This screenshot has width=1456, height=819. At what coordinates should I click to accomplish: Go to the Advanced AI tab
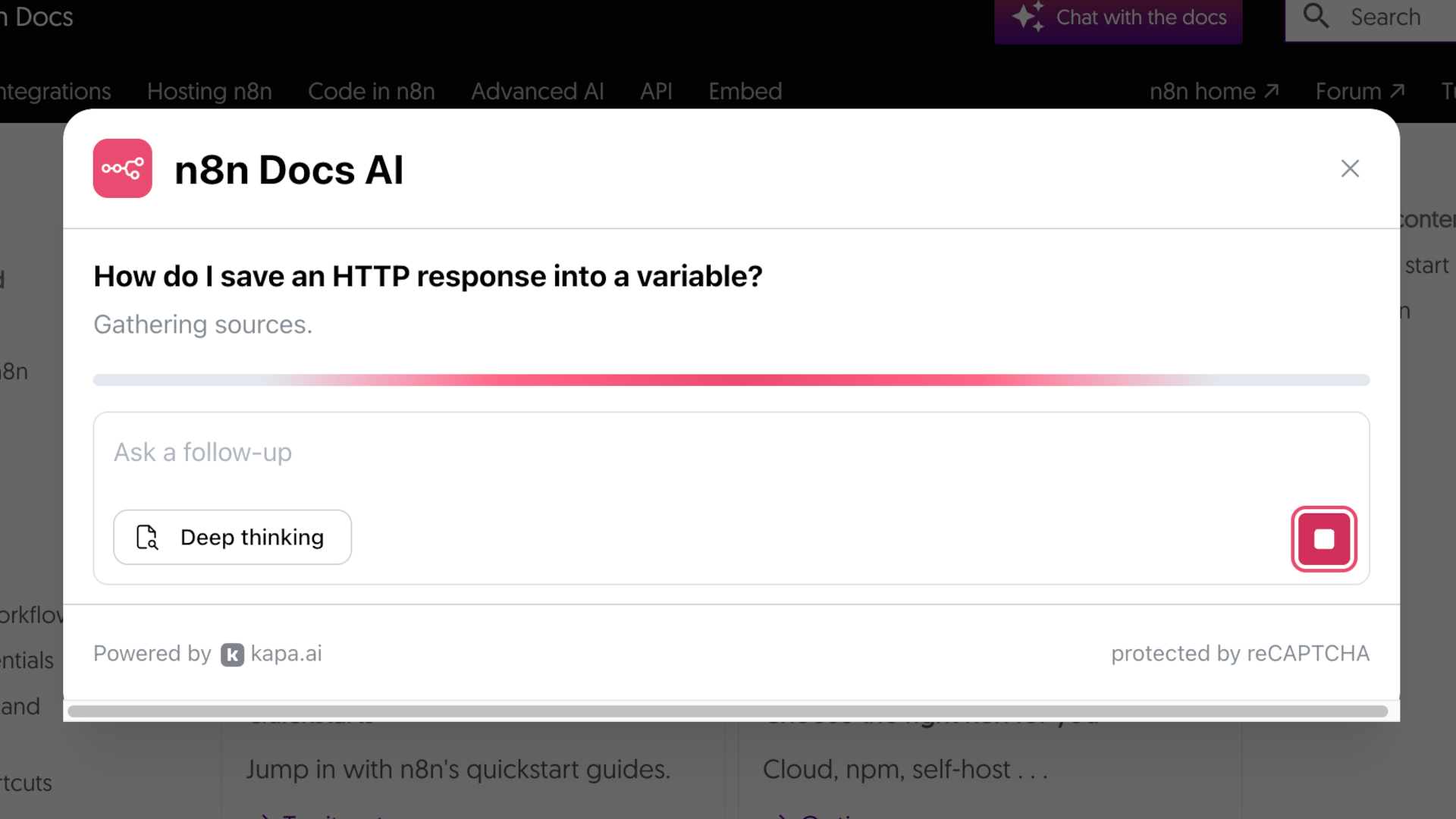(537, 91)
